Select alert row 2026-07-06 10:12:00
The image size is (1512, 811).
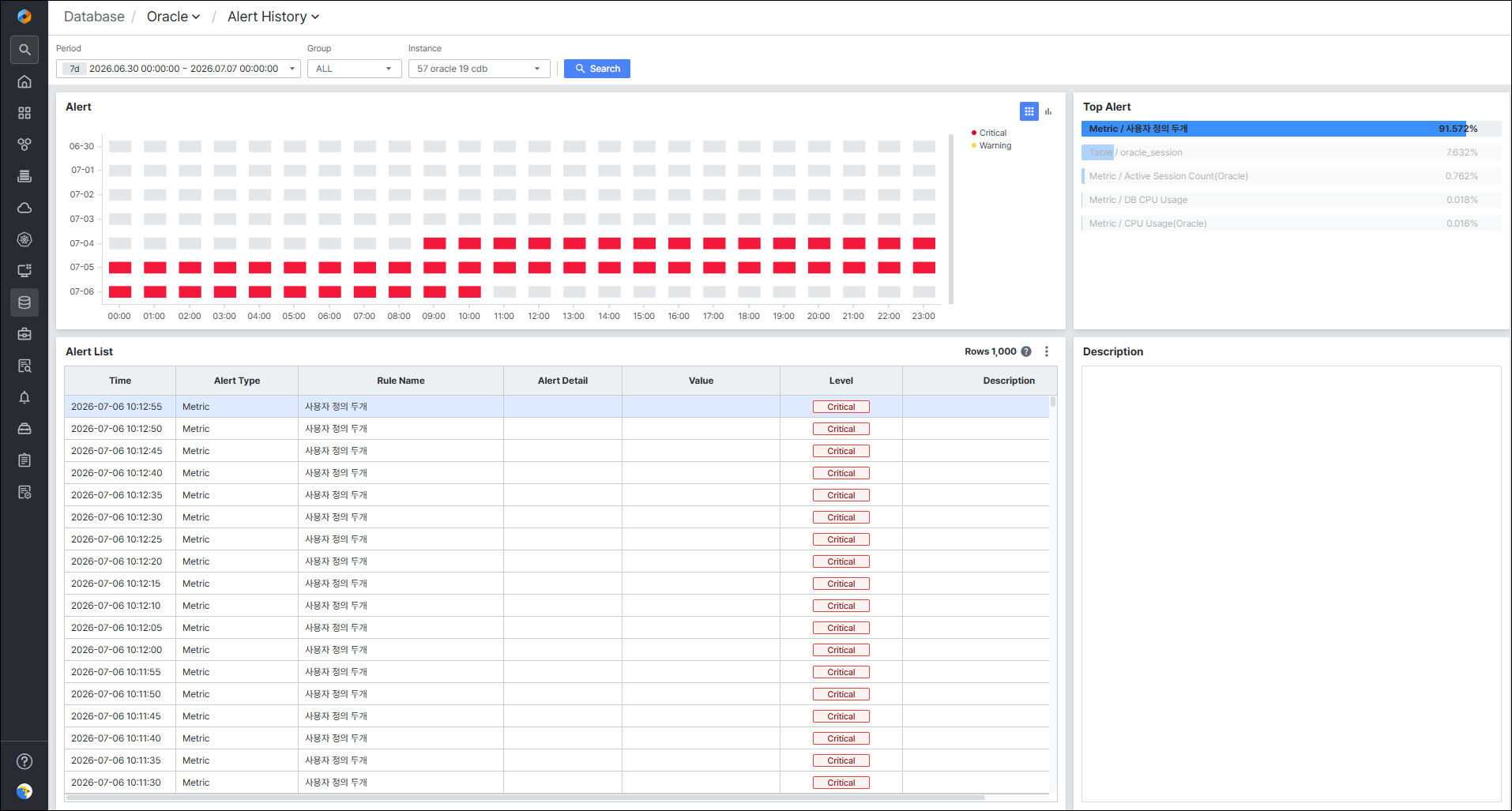(557, 650)
